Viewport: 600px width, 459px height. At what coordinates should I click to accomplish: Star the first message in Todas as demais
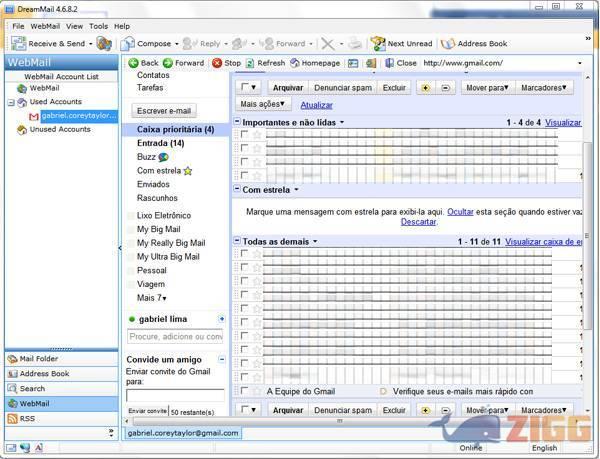point(257,254)
